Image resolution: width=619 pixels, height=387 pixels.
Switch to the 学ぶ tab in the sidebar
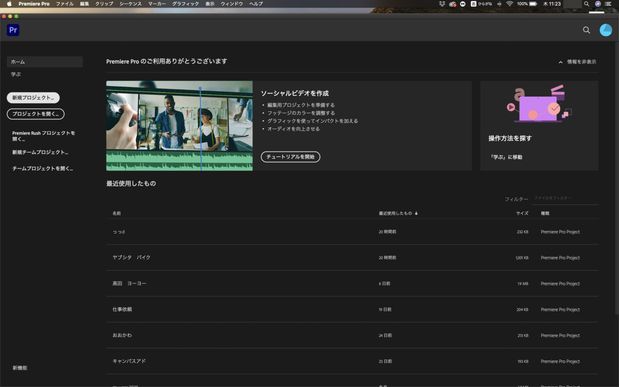point(16,74)
